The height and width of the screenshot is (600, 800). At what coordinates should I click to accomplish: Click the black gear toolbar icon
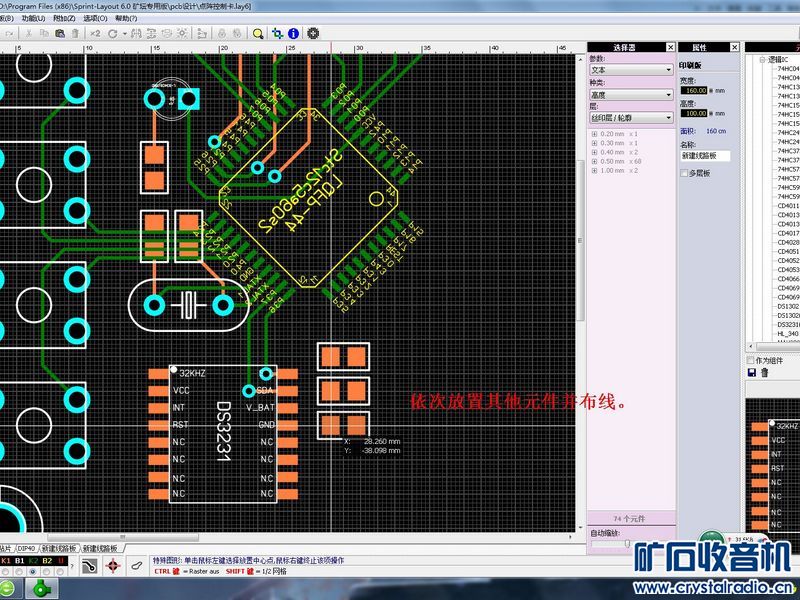(x=313, y=34)
